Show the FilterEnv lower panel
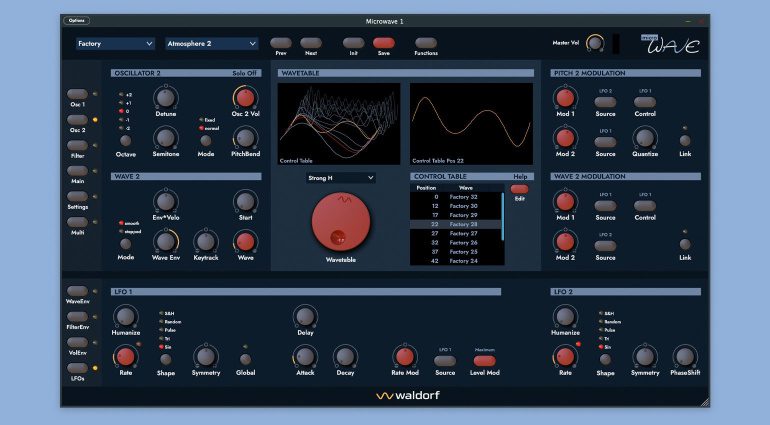Image resolution: width=770 pixels, height=425 pixels. tap(78, 317)
